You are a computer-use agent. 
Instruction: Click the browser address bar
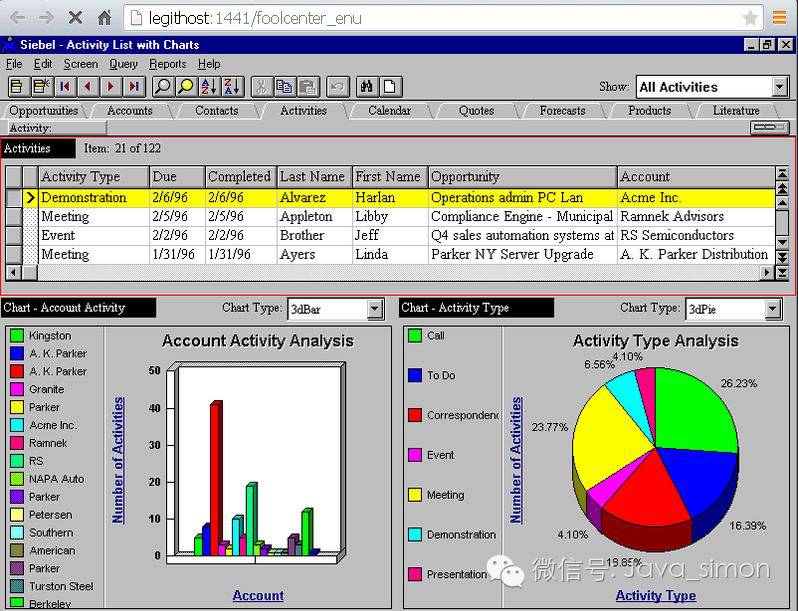(x=443, y=18)
